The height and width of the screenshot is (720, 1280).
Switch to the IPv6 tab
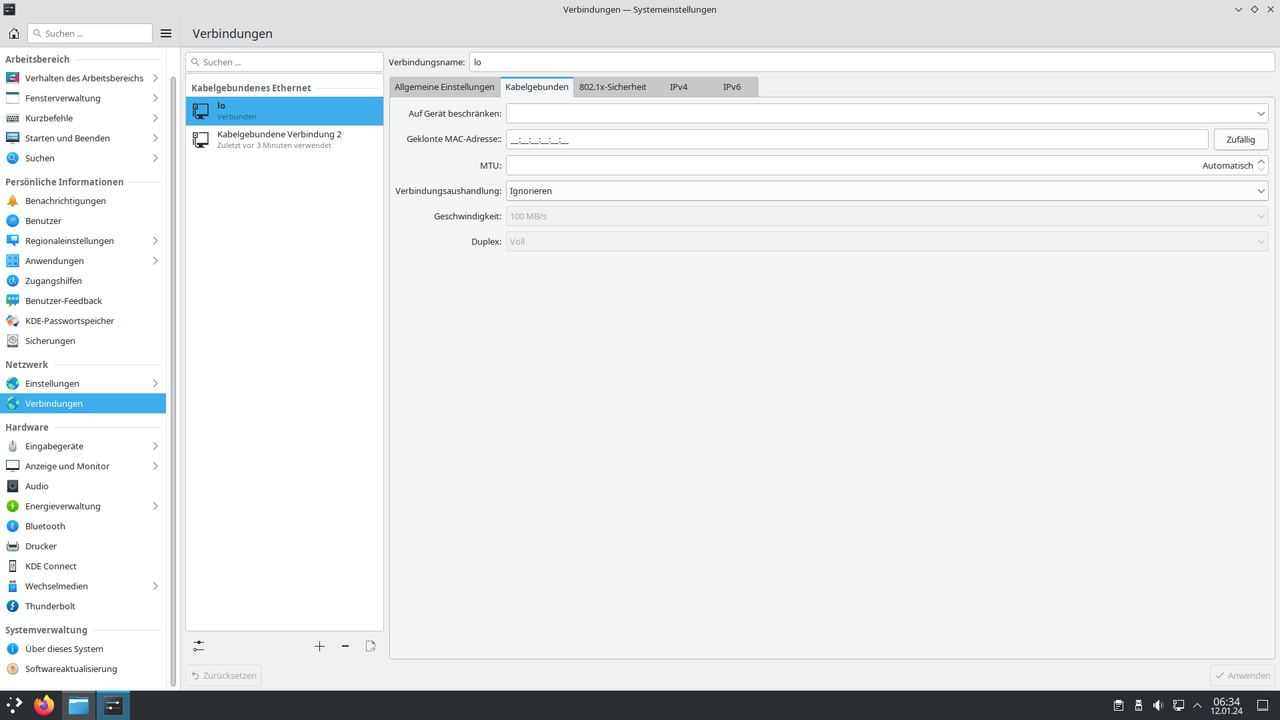pos(732,87)
